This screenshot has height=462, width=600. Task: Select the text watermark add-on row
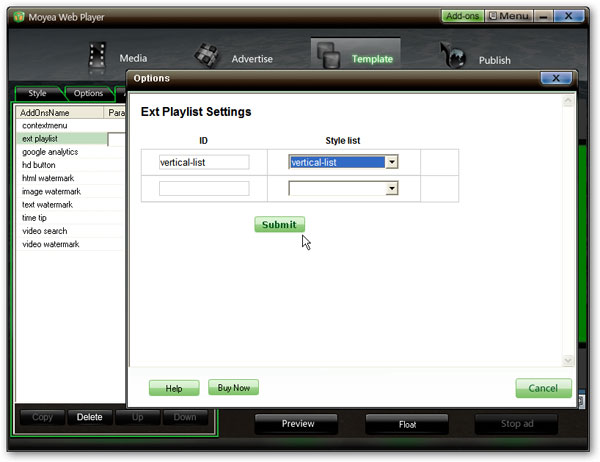(71, 205)
